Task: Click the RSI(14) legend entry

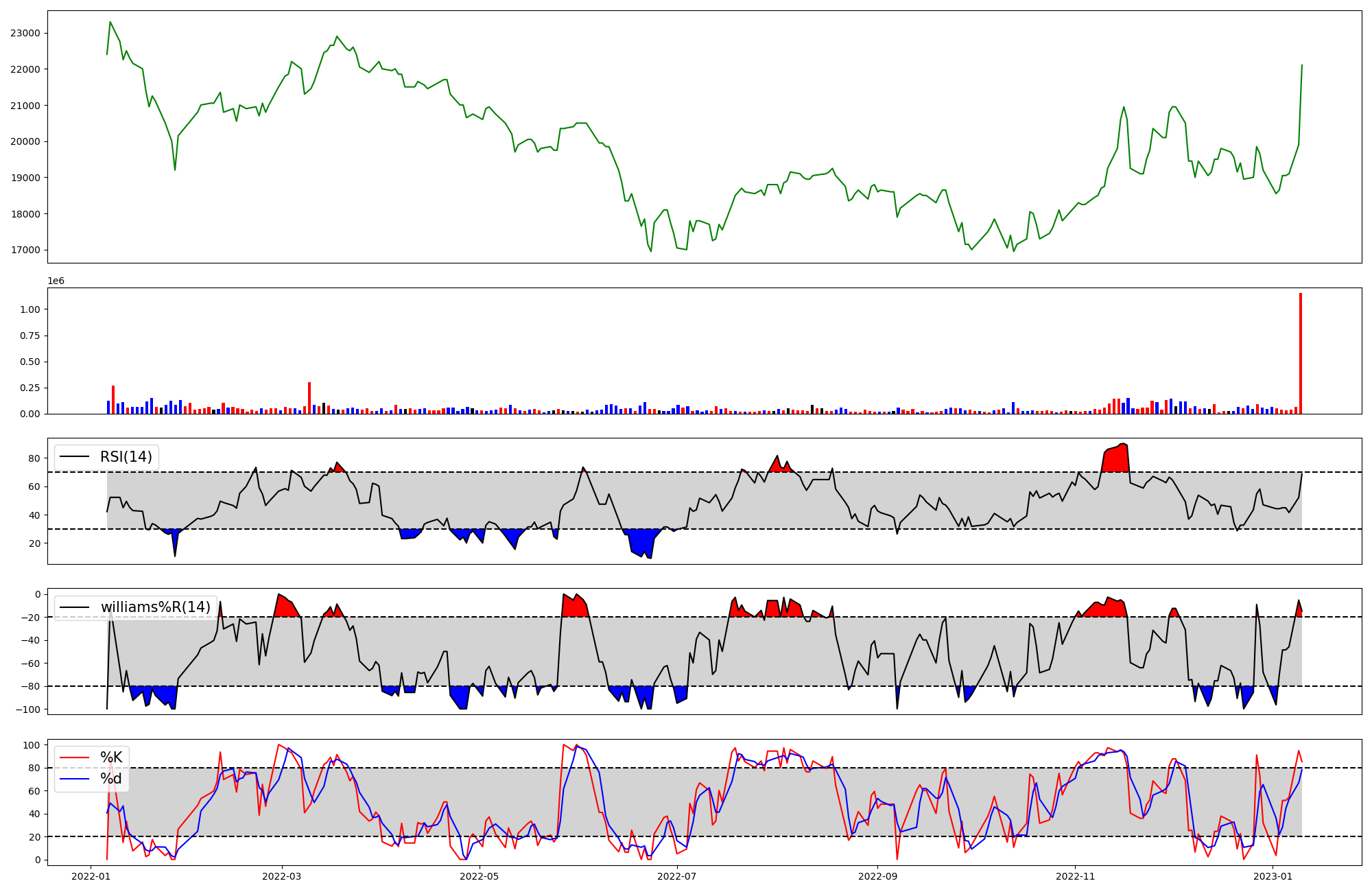Action: (126, 457)
